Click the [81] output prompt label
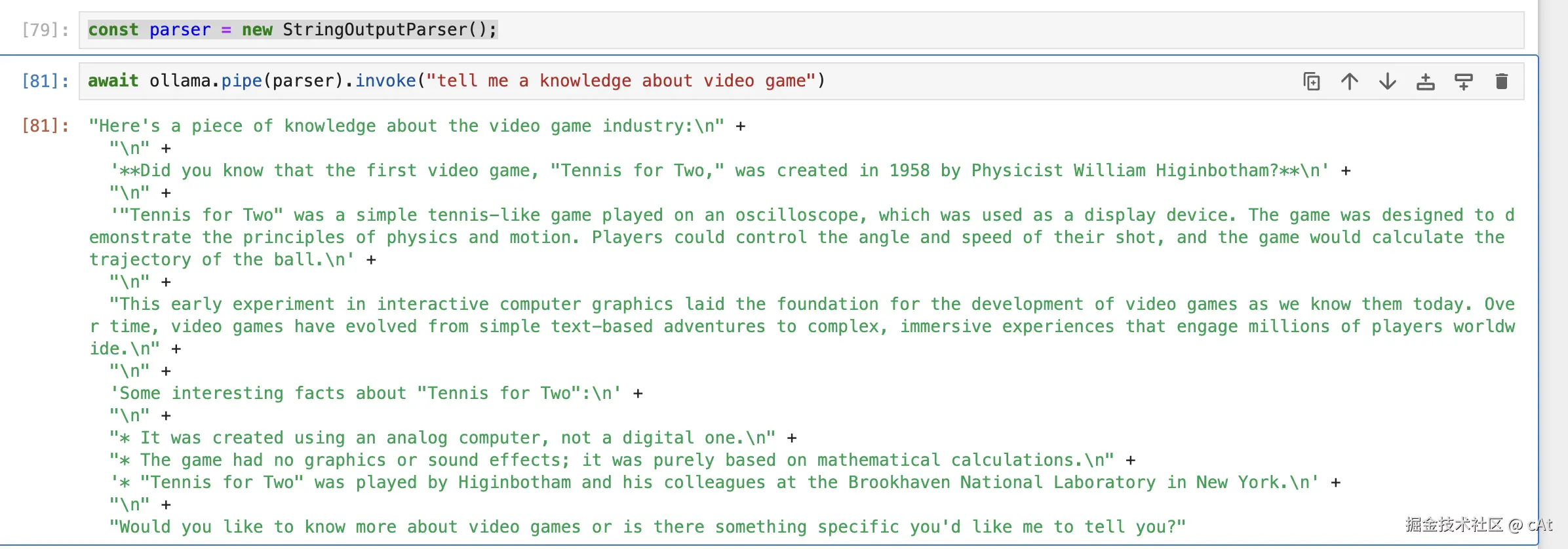 [x=45, y=126]
